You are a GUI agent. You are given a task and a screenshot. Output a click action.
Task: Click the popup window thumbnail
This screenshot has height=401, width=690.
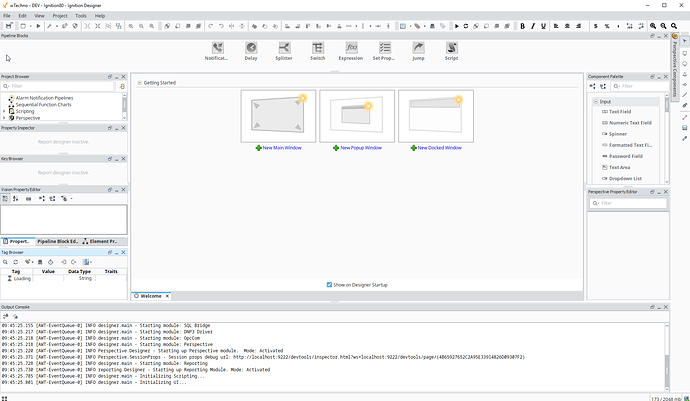coord(357,116)
